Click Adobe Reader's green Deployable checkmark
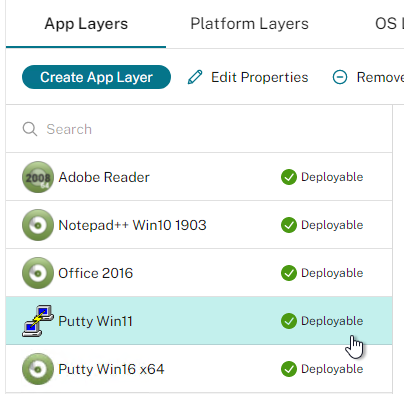 pos(289,177)
